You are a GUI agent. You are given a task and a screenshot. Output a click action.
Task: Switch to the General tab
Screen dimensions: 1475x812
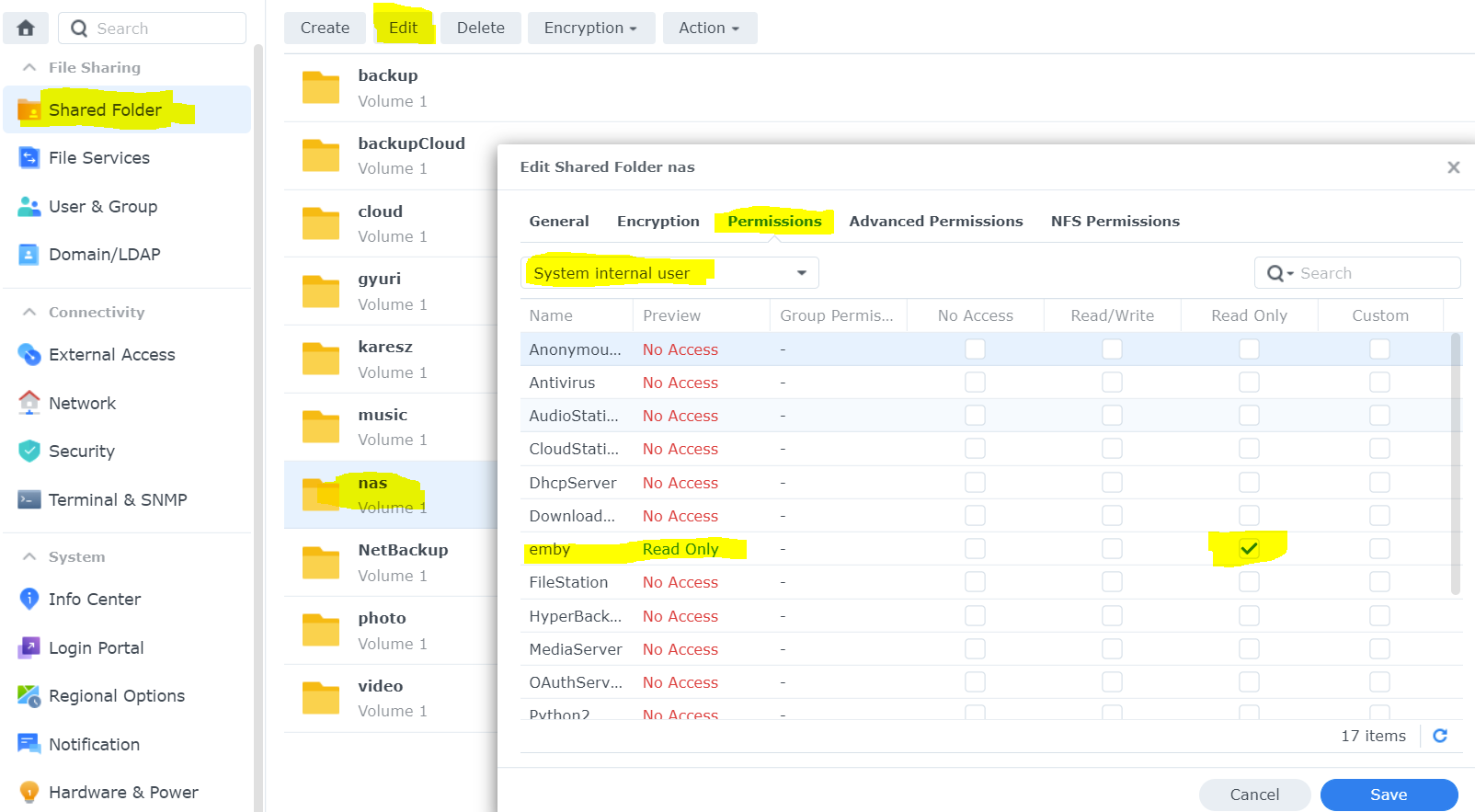click(x=559, y=222)
